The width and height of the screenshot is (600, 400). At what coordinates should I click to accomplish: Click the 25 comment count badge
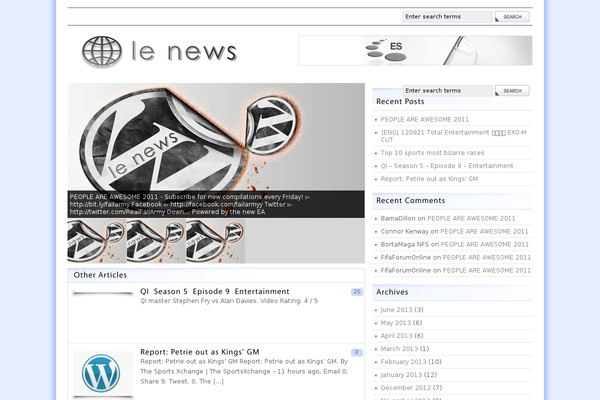pyautogui.click(x=357, y=292)
